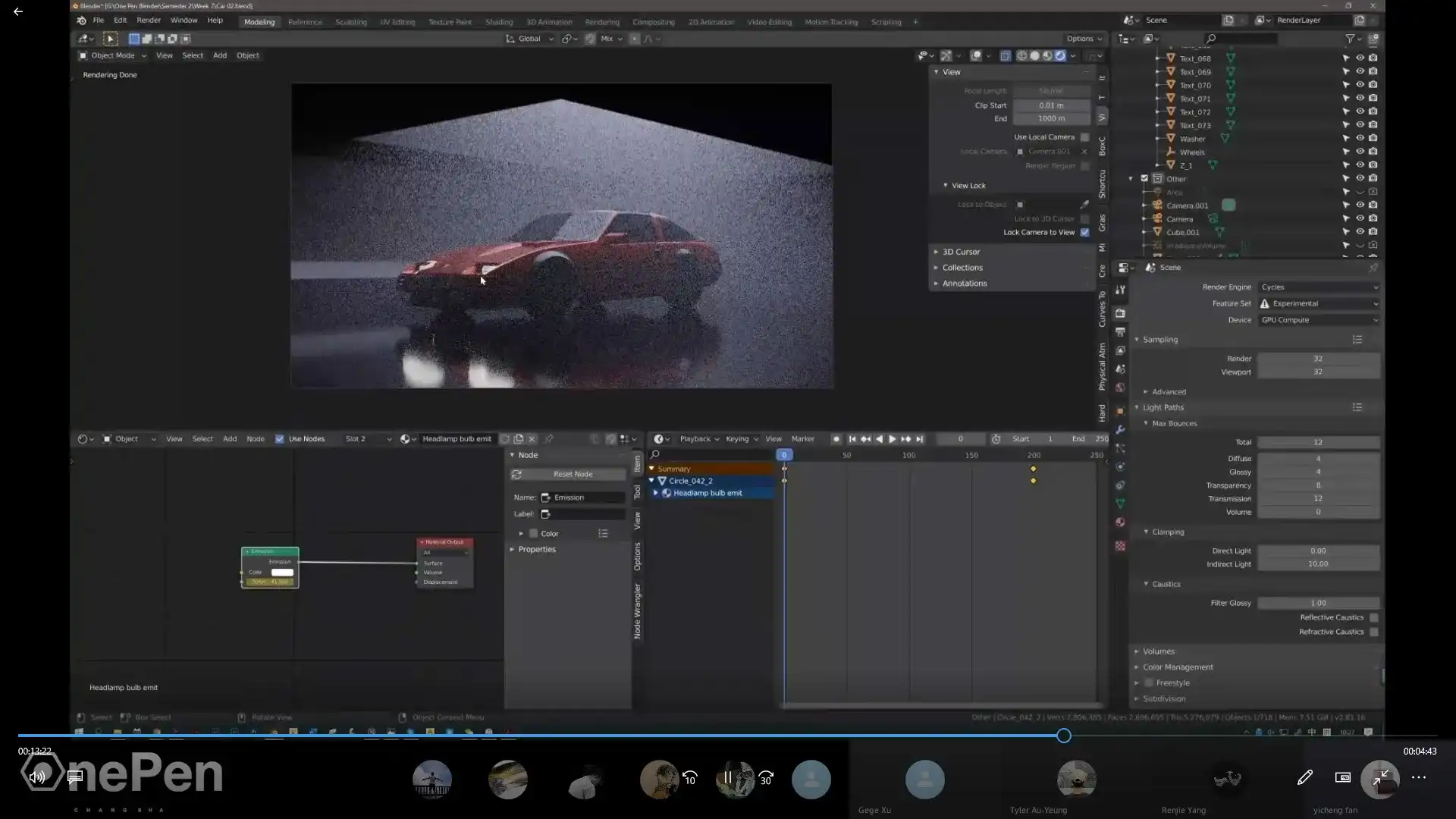The width and height of the screenshot is (1456, 819).
Task: Hide Camera.001 with its eye icon
Action: click(1360, 206)
